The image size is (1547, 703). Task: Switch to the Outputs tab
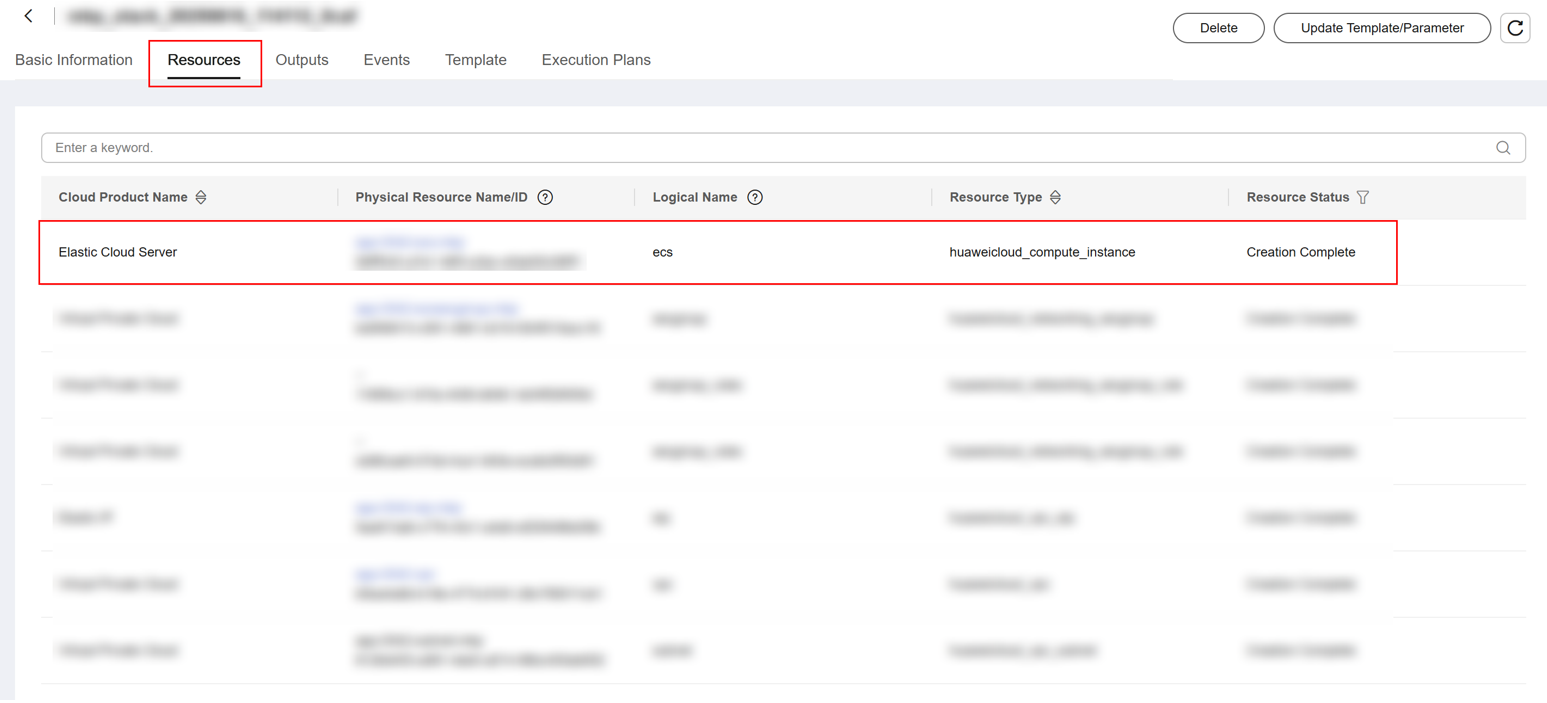302,60
